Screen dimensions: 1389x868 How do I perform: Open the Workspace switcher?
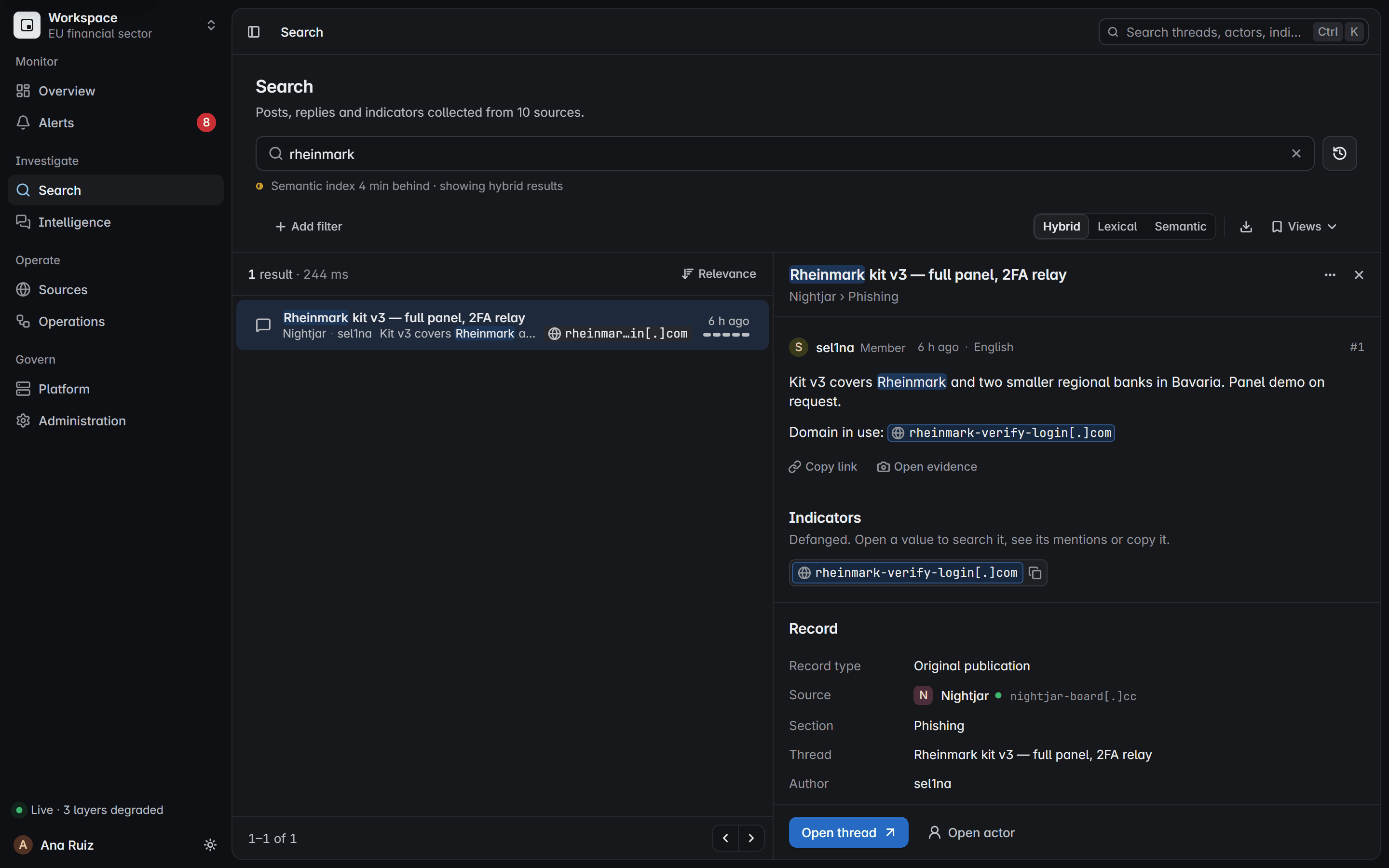click(x=115, y=25)
